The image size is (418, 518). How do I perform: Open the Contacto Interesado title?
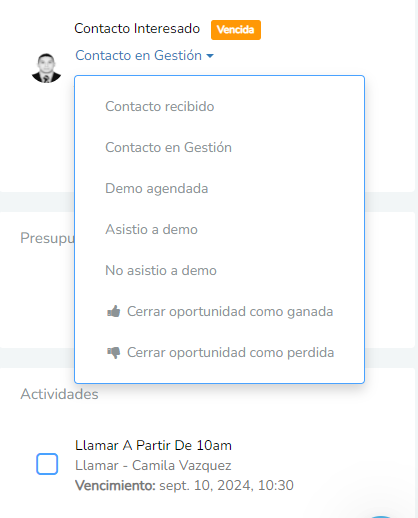(x=137, y=28)
